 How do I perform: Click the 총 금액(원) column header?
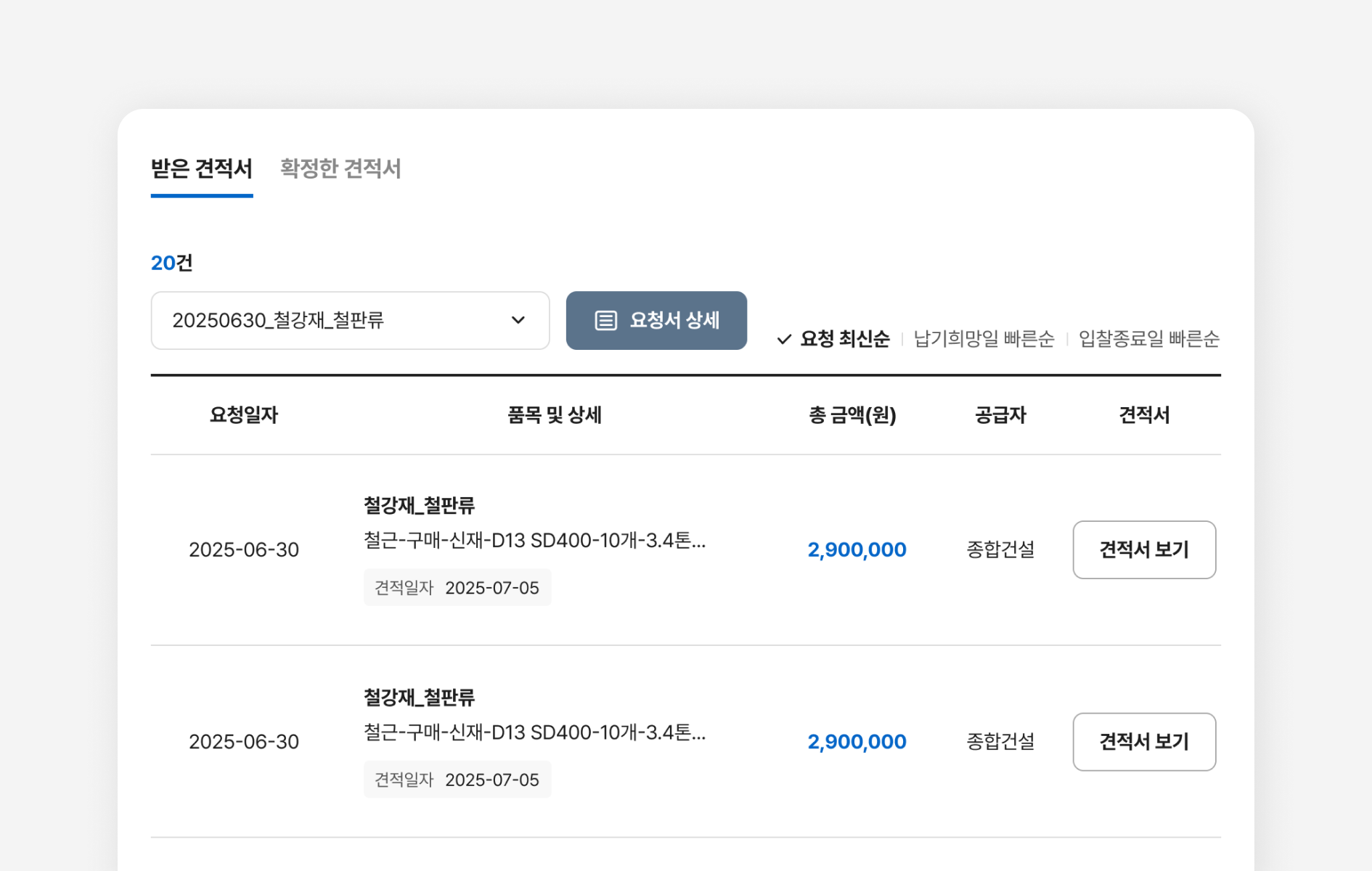[x=852, y=415]
